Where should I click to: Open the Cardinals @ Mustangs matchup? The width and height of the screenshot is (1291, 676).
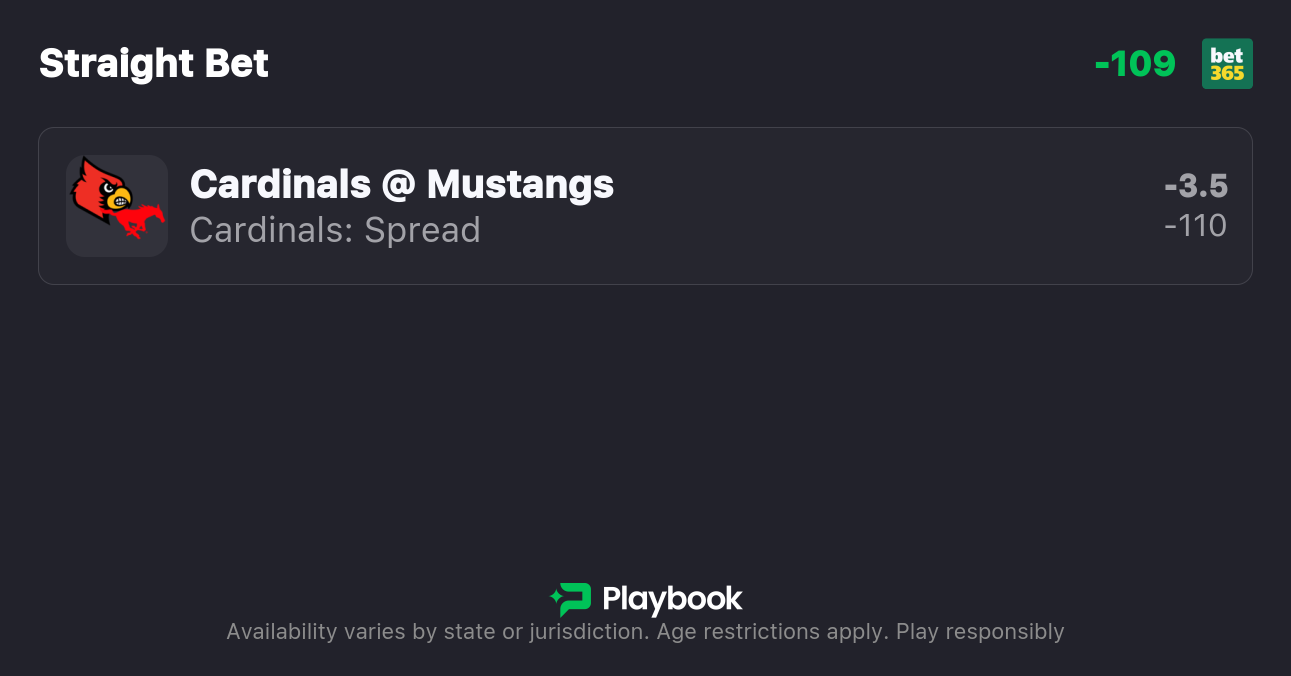click(401, 185)
